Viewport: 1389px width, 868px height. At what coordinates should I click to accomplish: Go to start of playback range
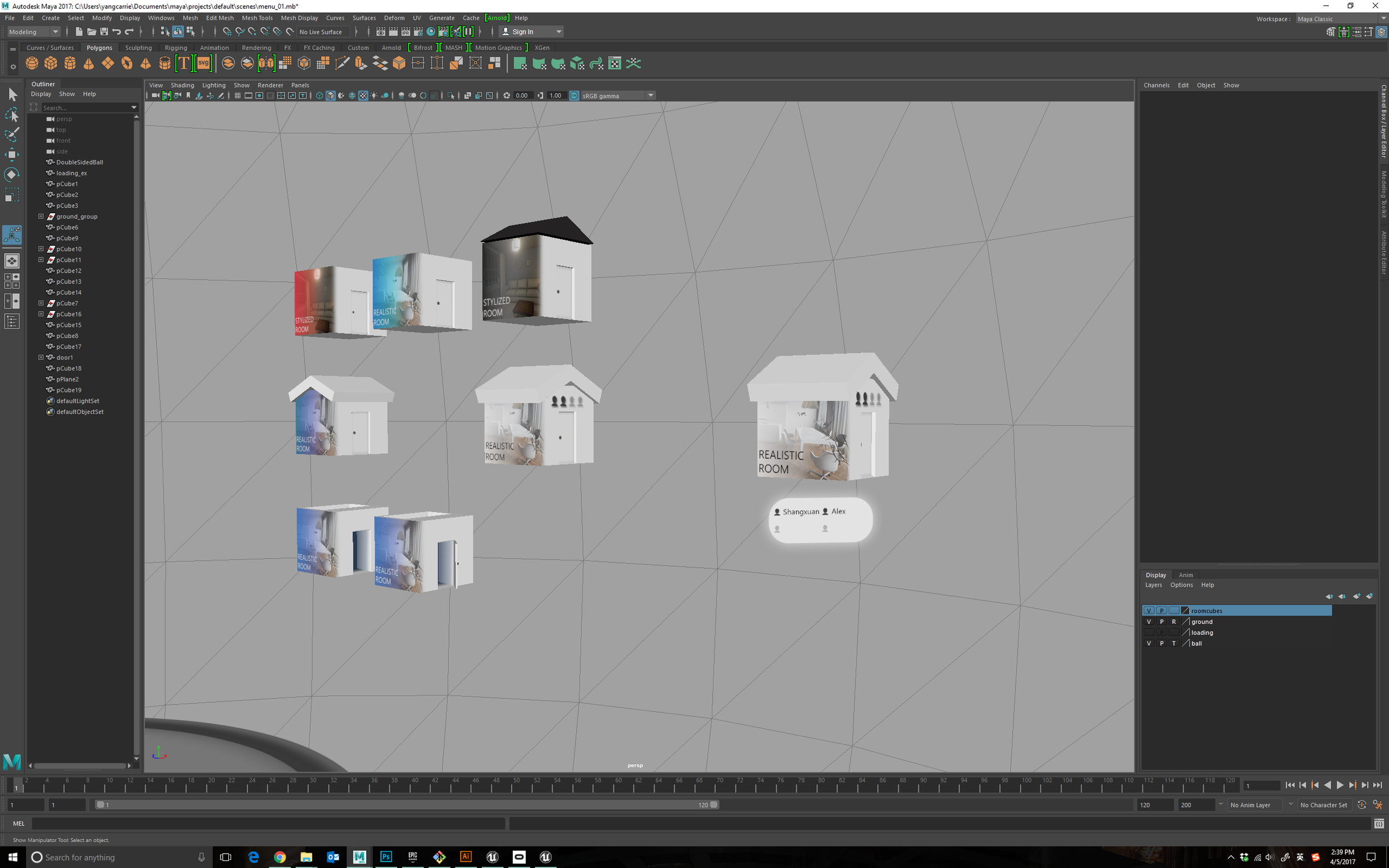[1290, 785]
